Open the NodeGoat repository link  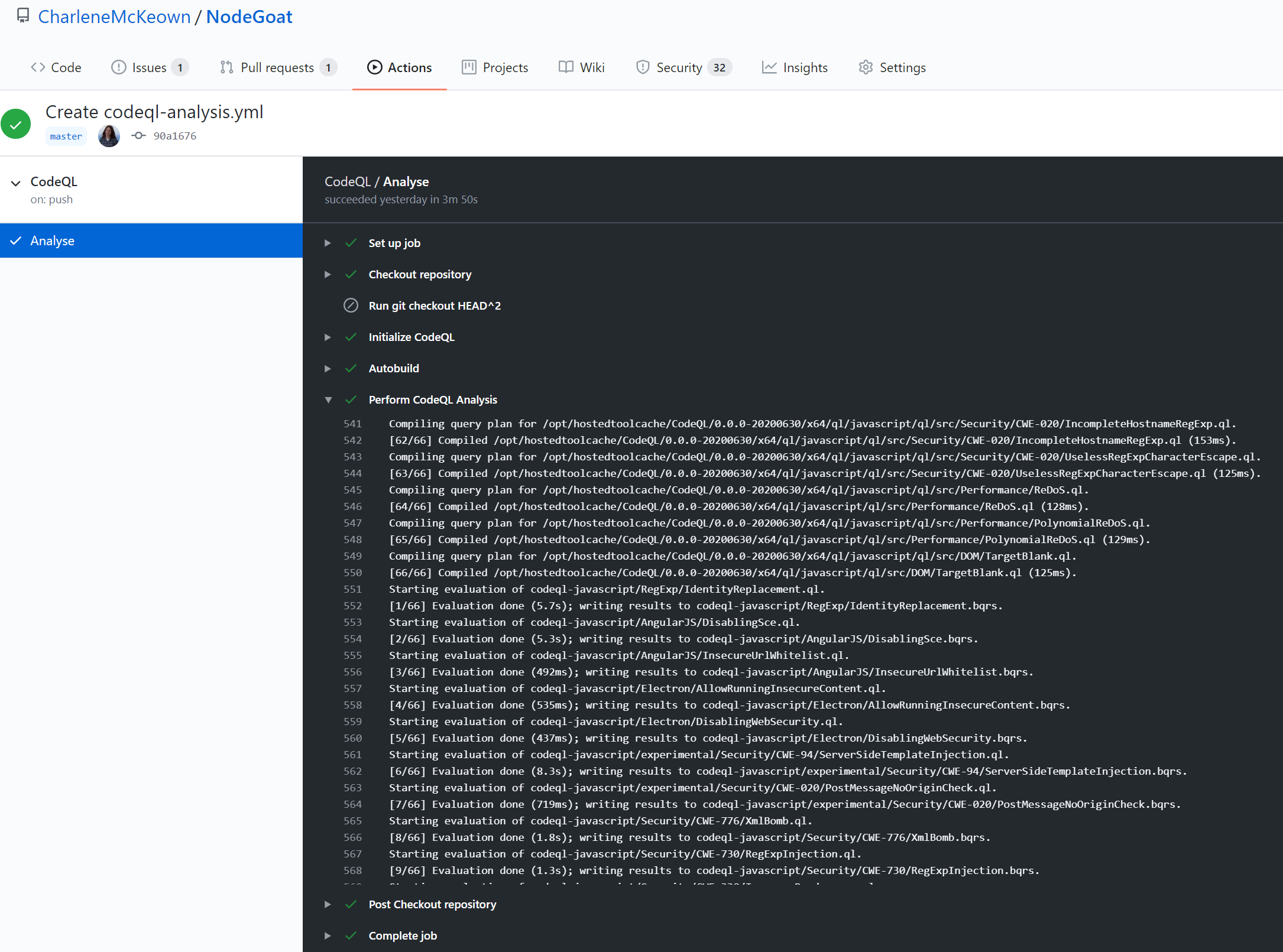[249, 17]
